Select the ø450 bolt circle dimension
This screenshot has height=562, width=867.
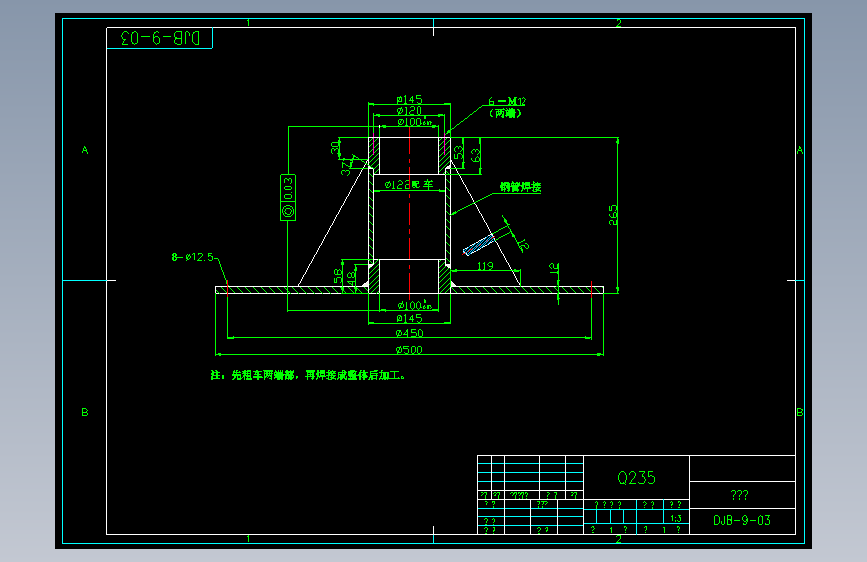[x=409, y=333]
